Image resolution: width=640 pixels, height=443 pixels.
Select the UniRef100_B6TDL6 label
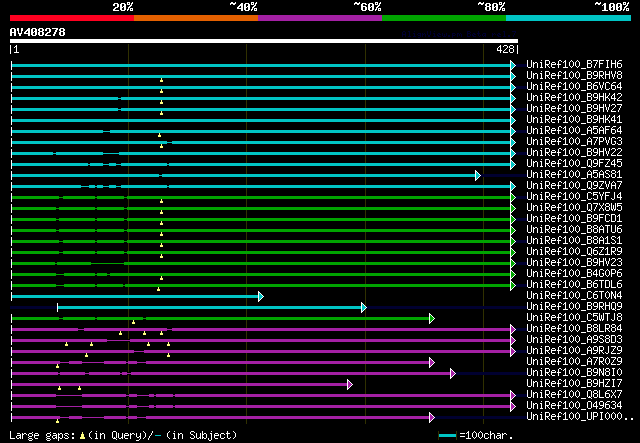point(574,285)
